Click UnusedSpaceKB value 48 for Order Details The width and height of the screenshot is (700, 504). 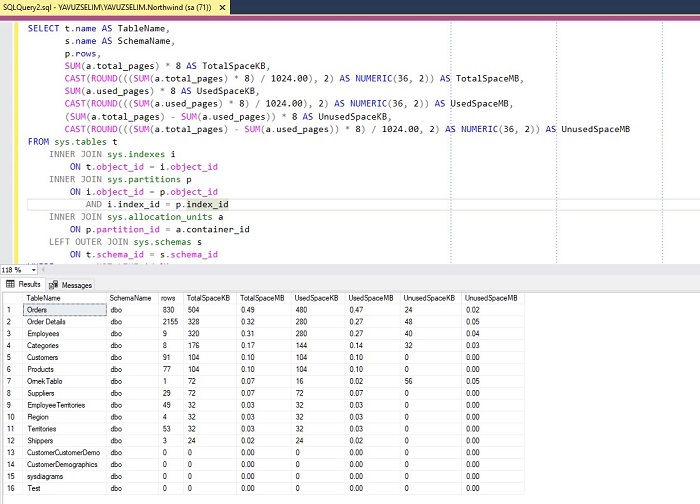click(x=431, y=322)
